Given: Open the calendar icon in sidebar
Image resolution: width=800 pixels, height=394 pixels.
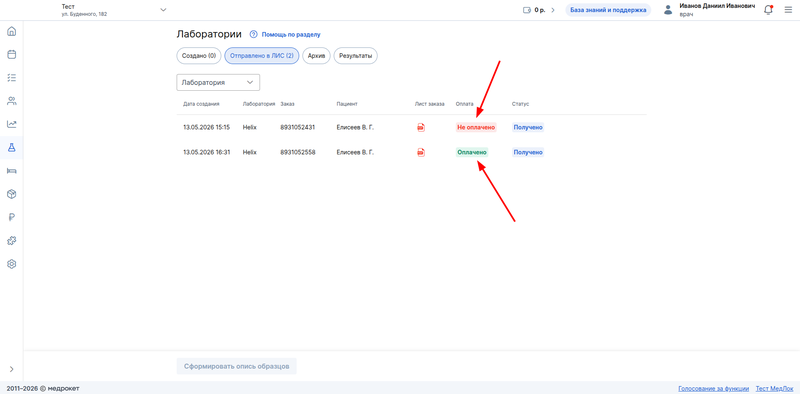Looking at the screenshot, I should pos(11,55).
